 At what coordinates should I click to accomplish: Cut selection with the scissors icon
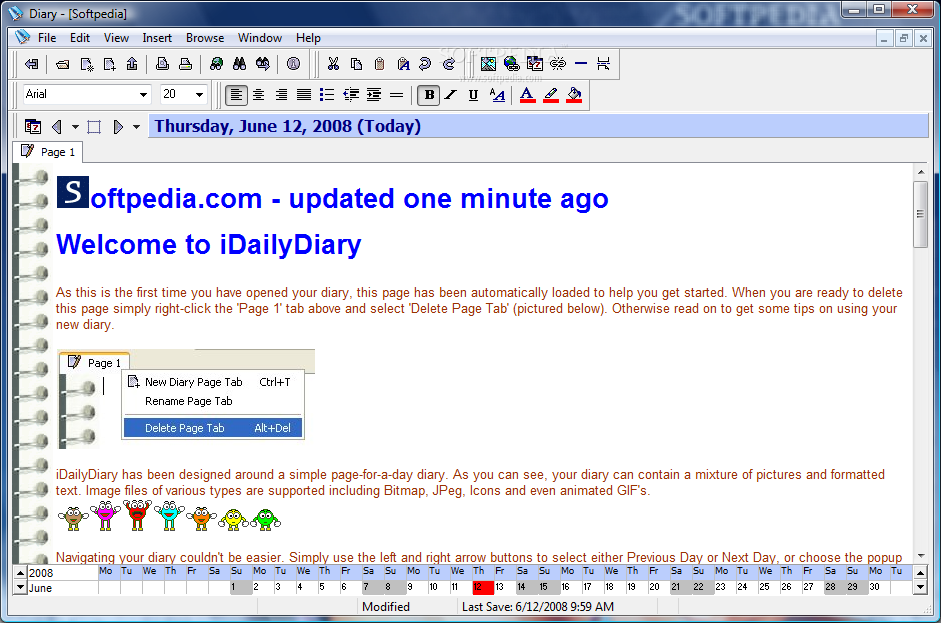pos(333,64)
